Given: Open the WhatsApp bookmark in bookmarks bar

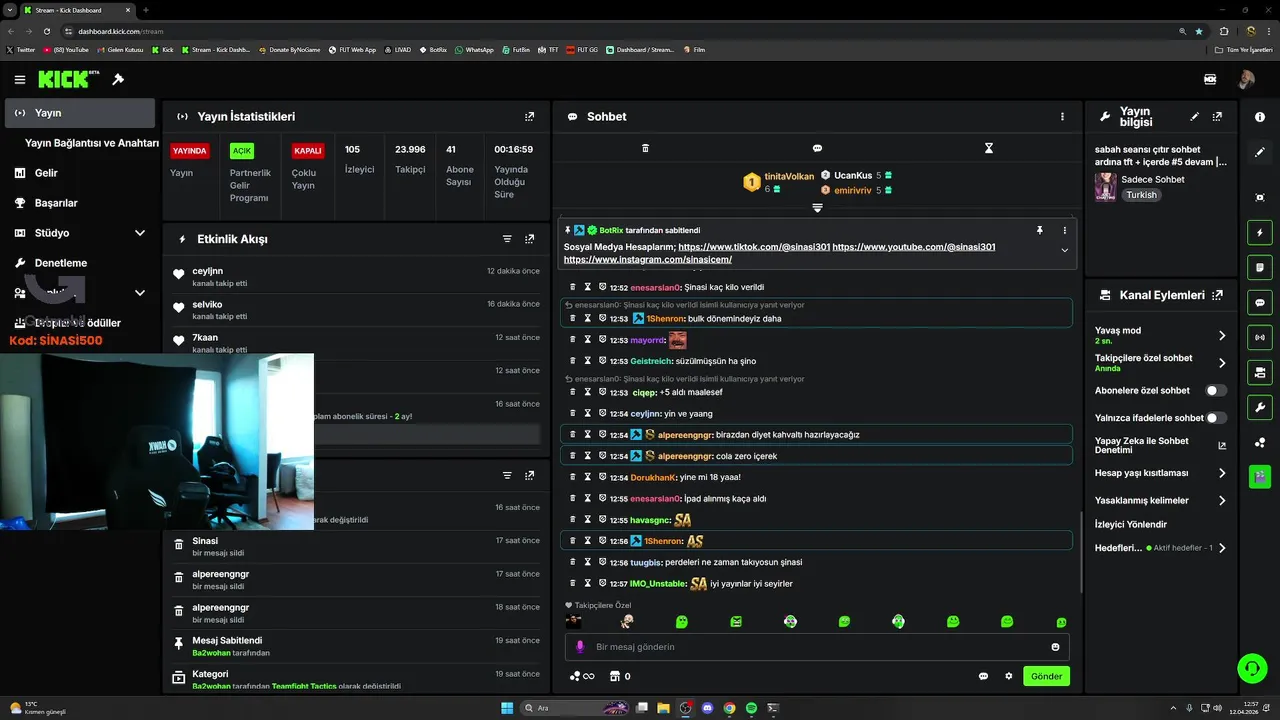Looking at the screenshot, I should coord(474,49).
